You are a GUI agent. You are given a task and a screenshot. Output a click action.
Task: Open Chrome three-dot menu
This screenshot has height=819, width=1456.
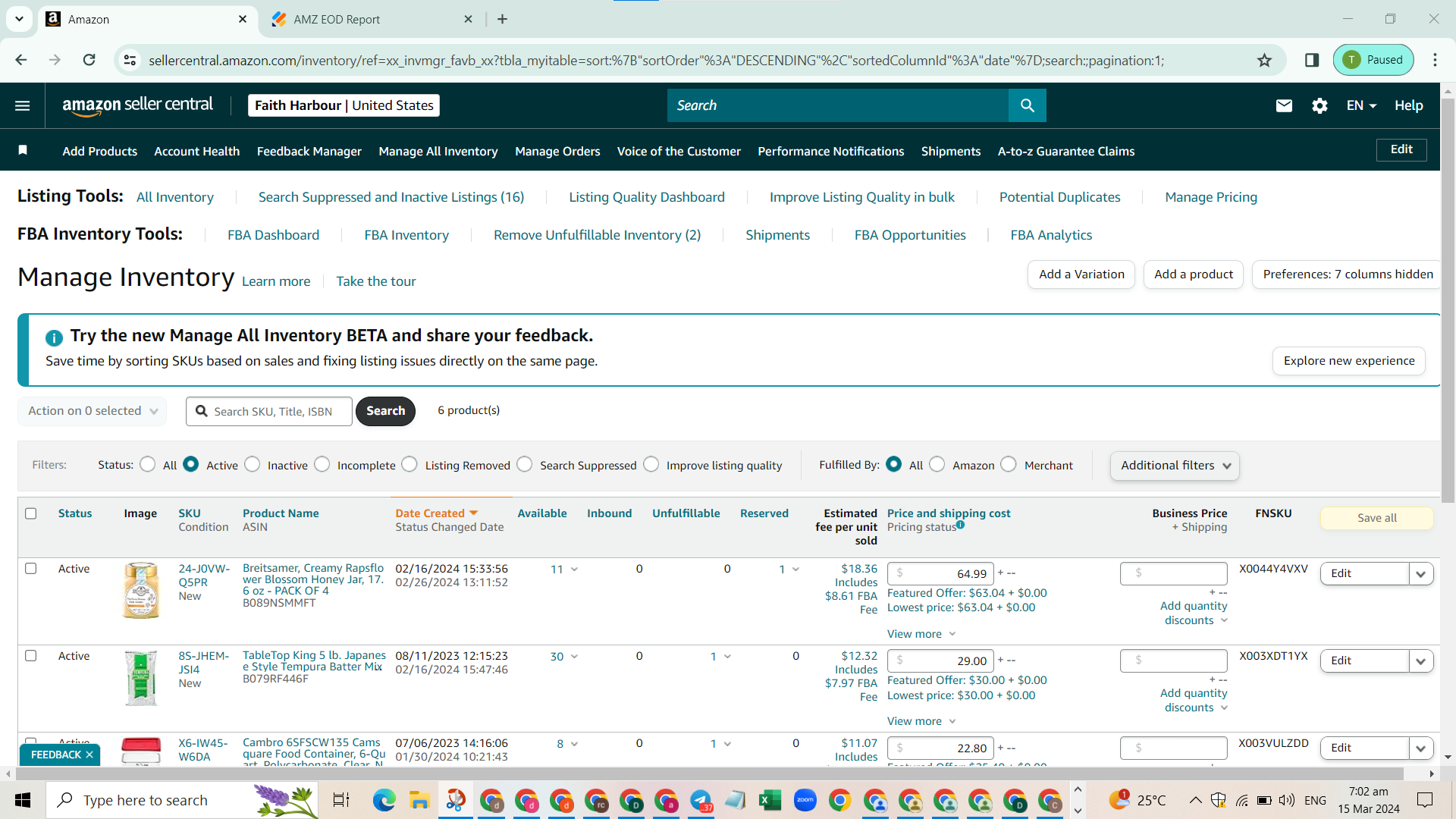(1435, 60)
